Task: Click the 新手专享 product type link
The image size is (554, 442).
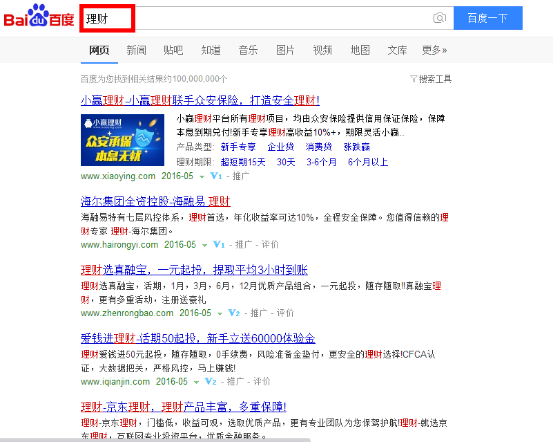Action: coord(238,147)
